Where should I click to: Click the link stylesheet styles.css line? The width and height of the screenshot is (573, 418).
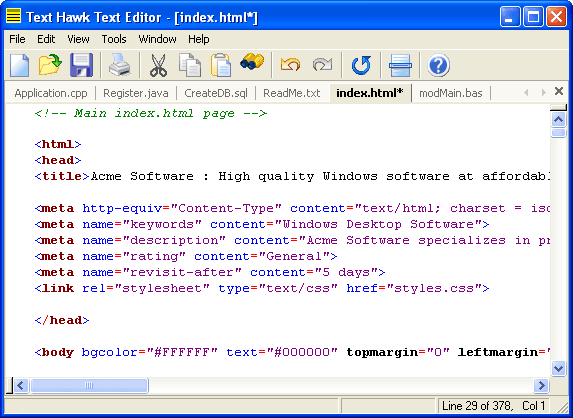point(262,289)
